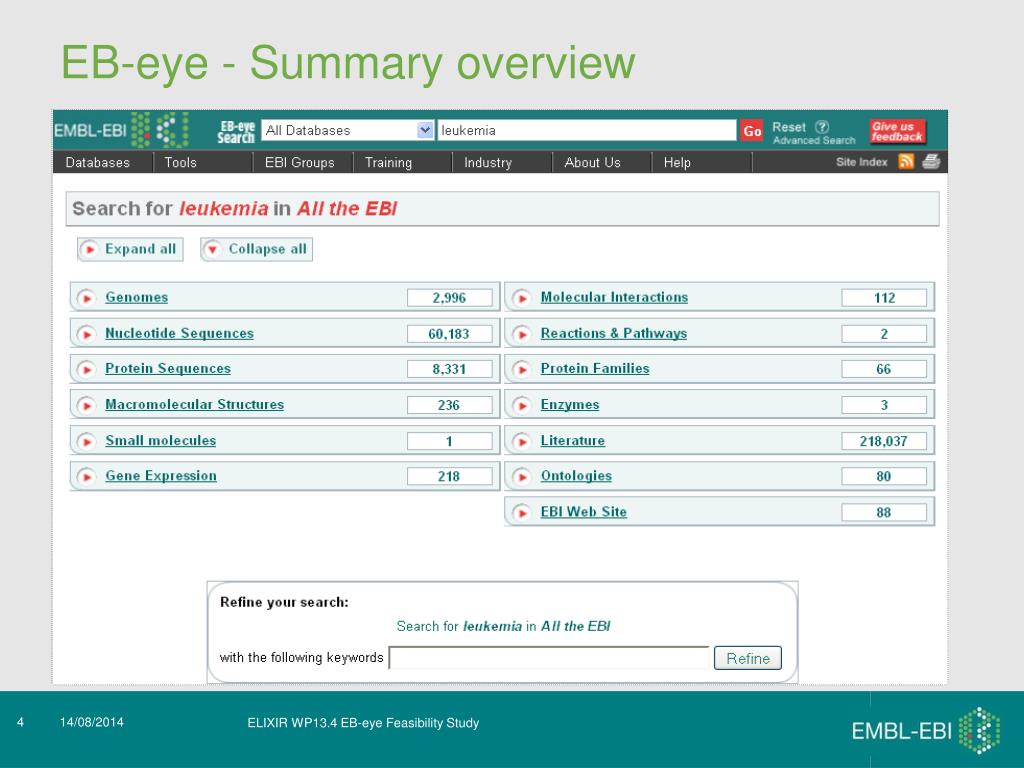This screenshot has height=768, width=1024.
Task: Click the red arrow beside Literature
Action: click(521, 441)
